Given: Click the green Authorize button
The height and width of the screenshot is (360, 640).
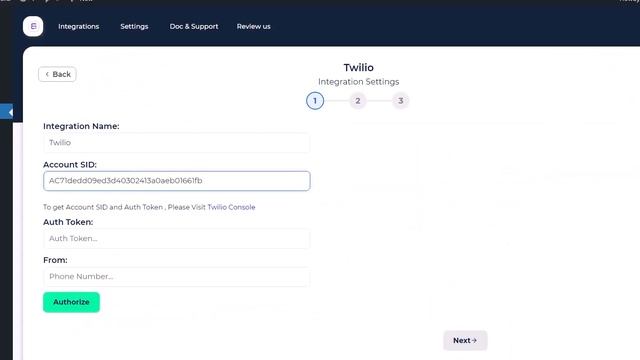Looking at the screenshot, I should click(x=71, y=302).
